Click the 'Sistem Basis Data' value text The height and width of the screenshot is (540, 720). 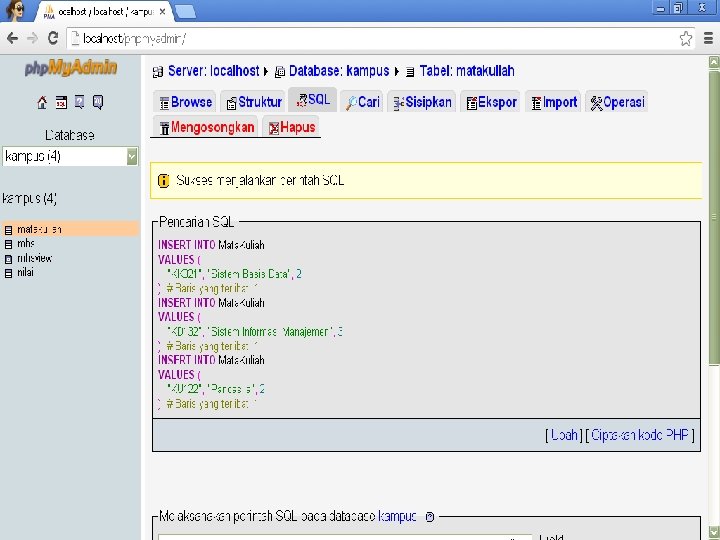pyautogui.click(x=249, y=274)
